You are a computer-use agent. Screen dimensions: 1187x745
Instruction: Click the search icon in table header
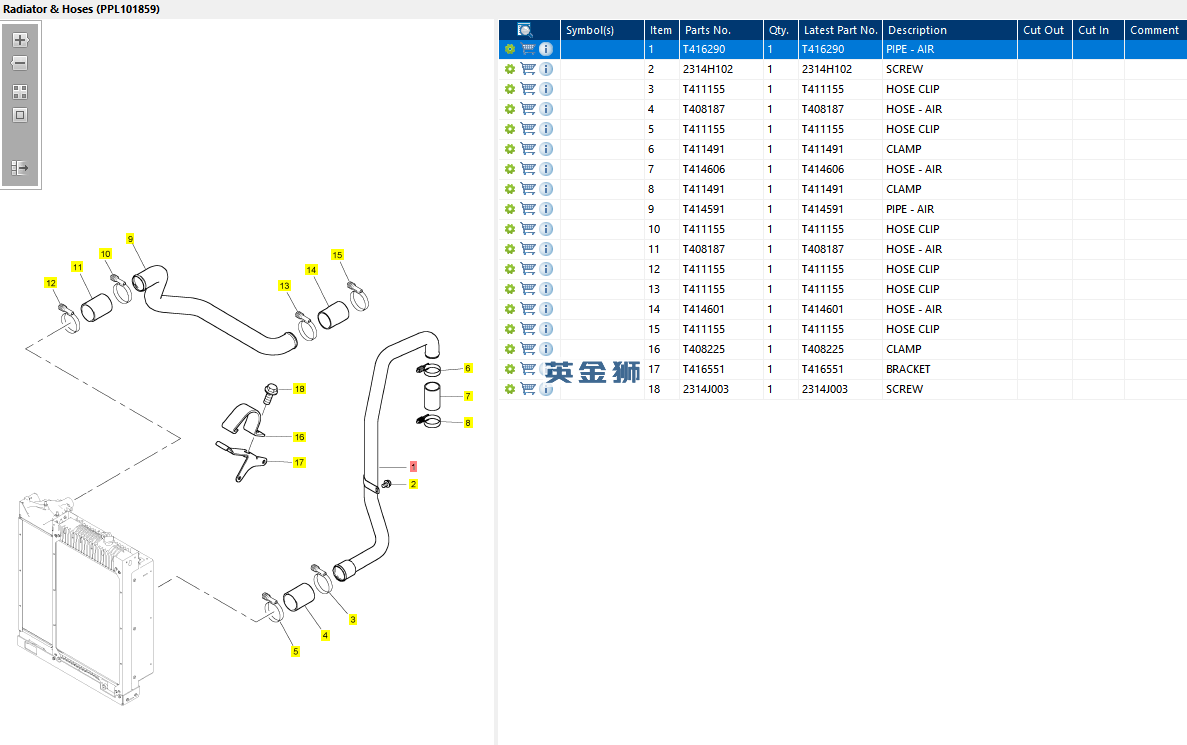525,30
